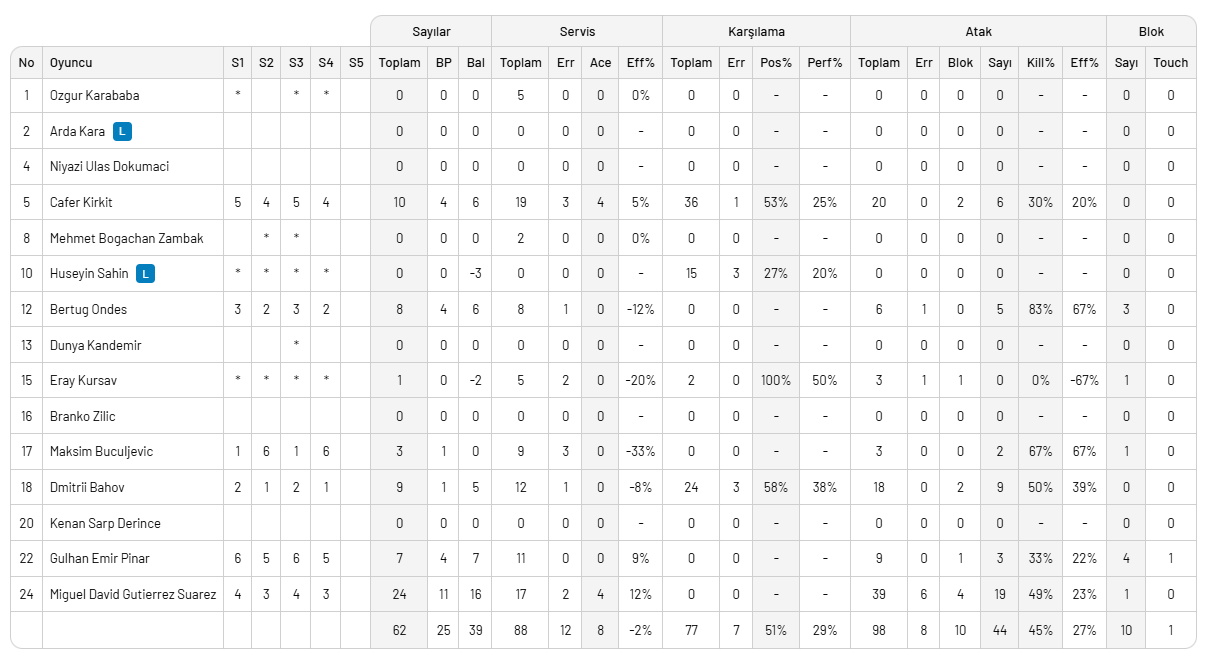Click the Karşılama group header

[756, 31]
